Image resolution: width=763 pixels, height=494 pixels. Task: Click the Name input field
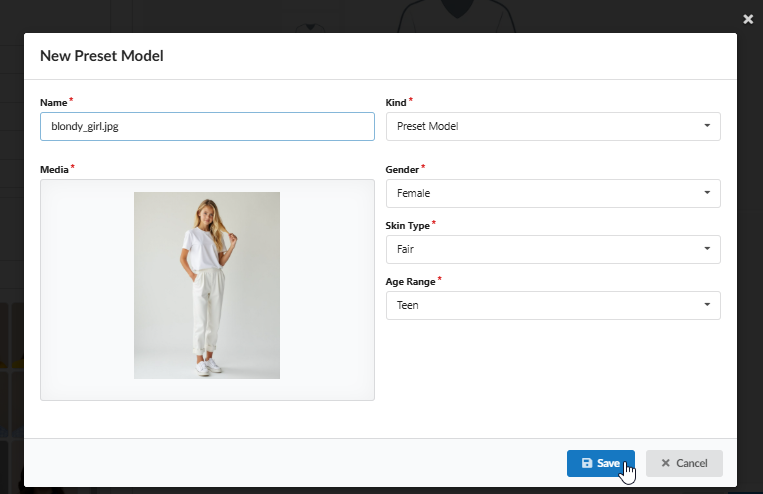point(207,127)
